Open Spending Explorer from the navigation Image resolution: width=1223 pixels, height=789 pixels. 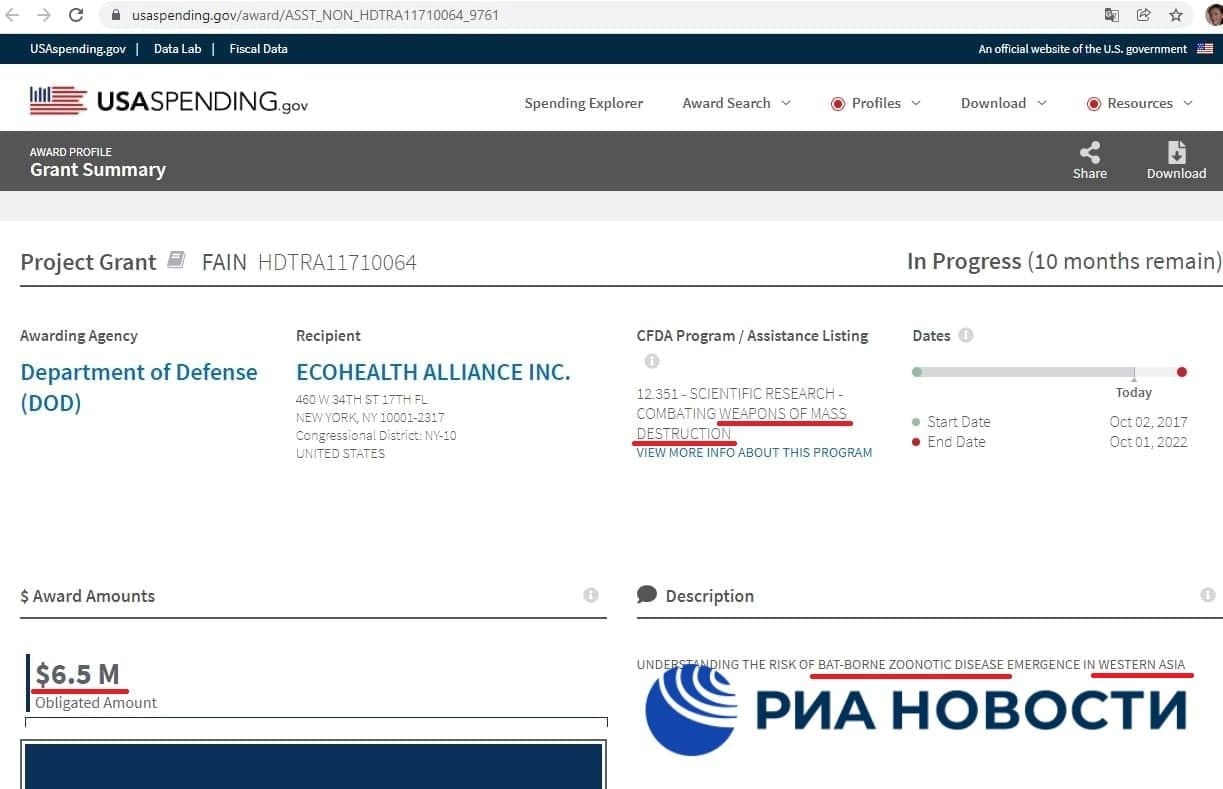(584, 103)
